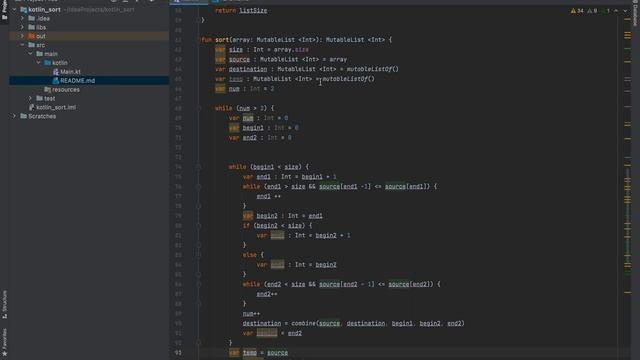Click 'end2++' statement
Image resolution: width=640 pixels, height=360 pixels.
click(x=267, y=294)
